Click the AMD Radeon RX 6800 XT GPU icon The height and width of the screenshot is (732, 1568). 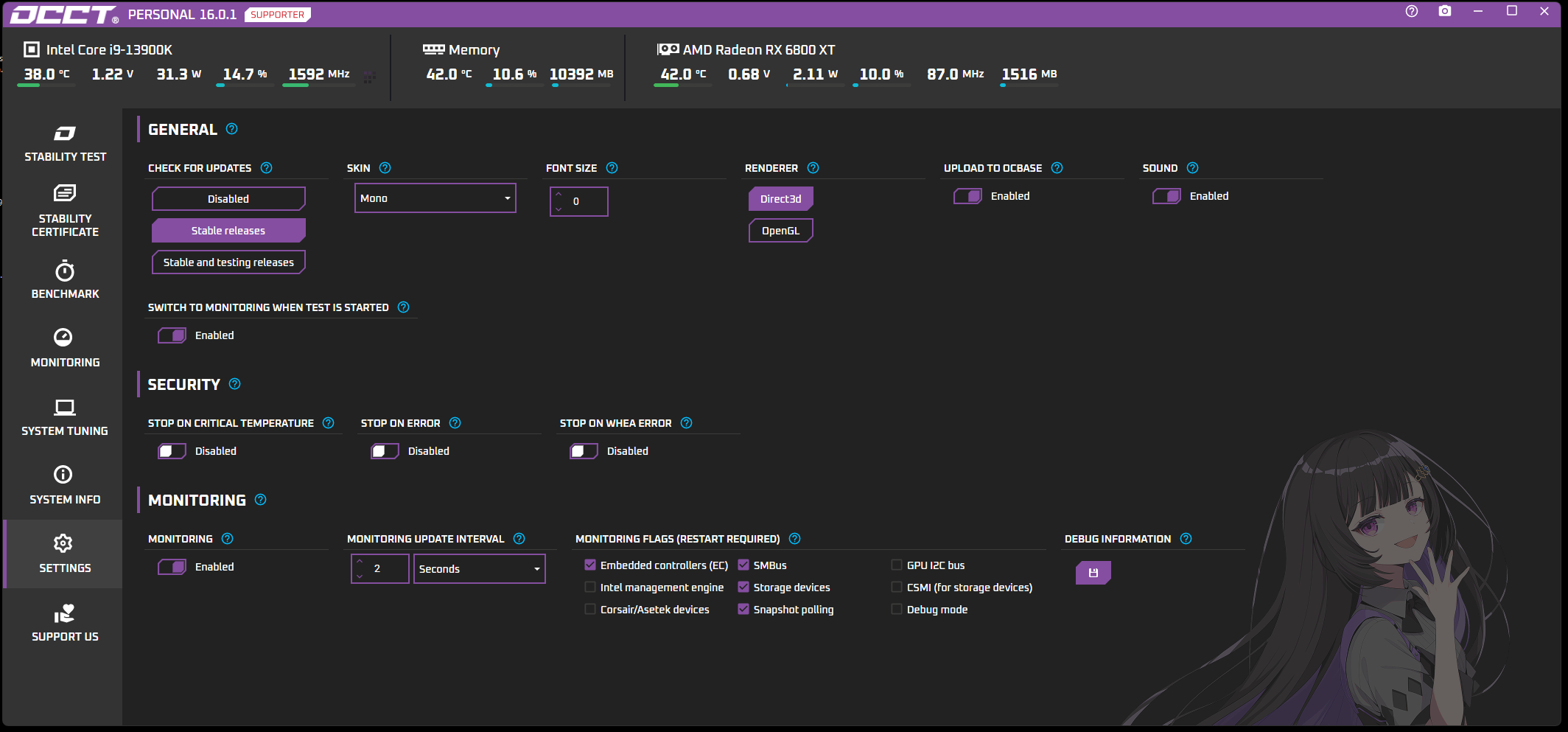668,49
